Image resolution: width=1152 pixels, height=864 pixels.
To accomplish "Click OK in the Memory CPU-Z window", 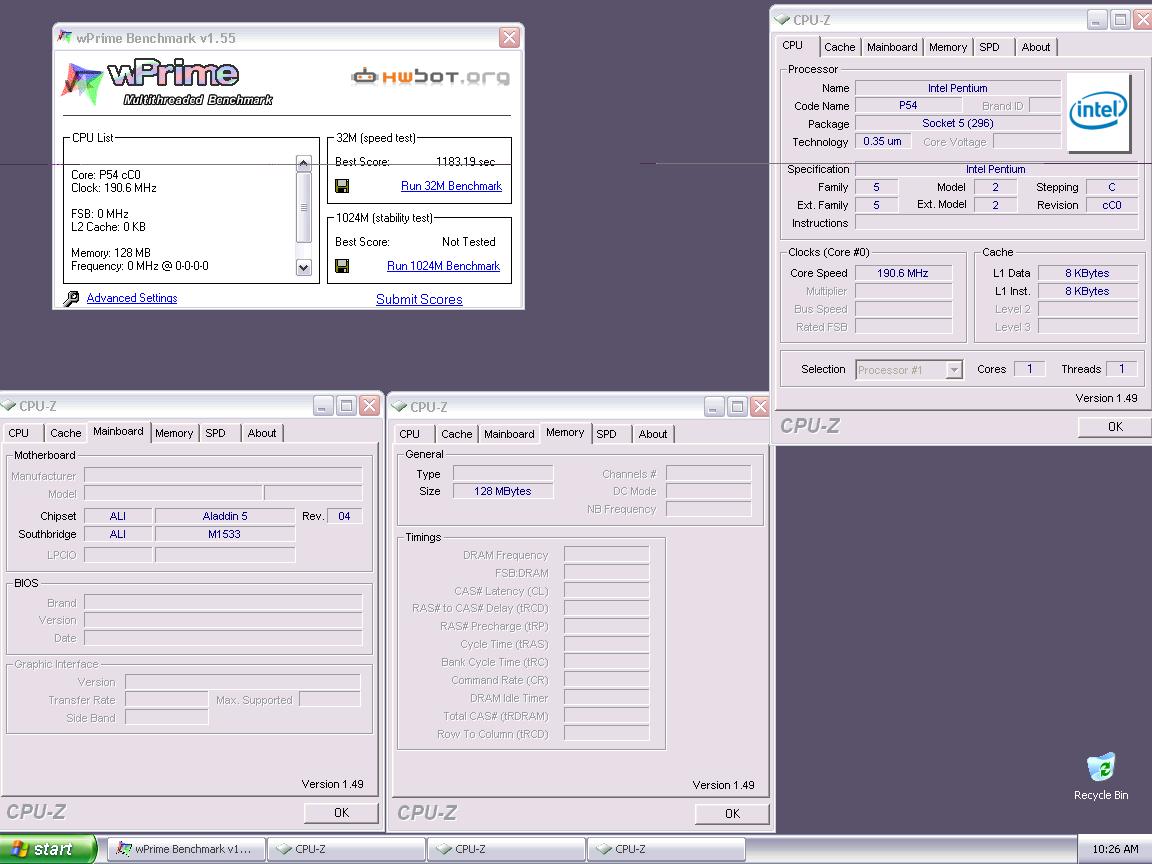I will [732, 813].
